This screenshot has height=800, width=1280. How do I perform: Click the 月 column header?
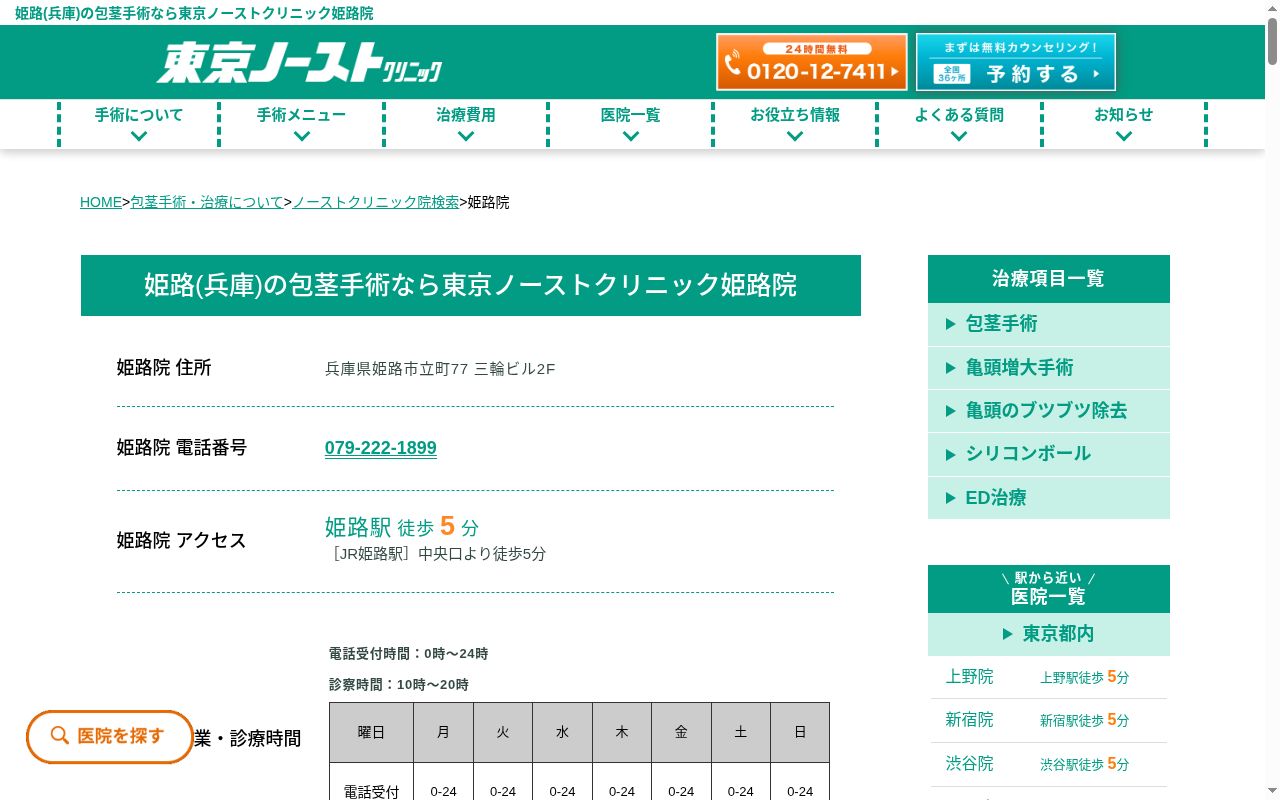coord(443,733)
